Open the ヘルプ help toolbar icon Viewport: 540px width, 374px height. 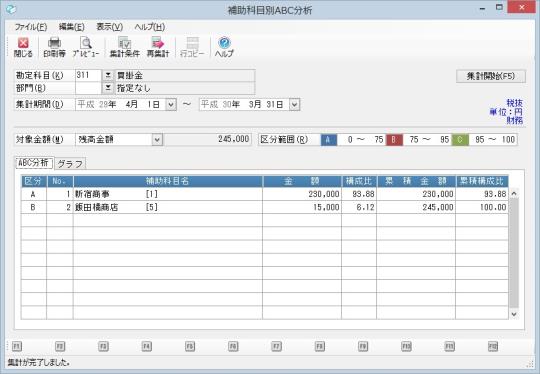(x=224, y=47)
